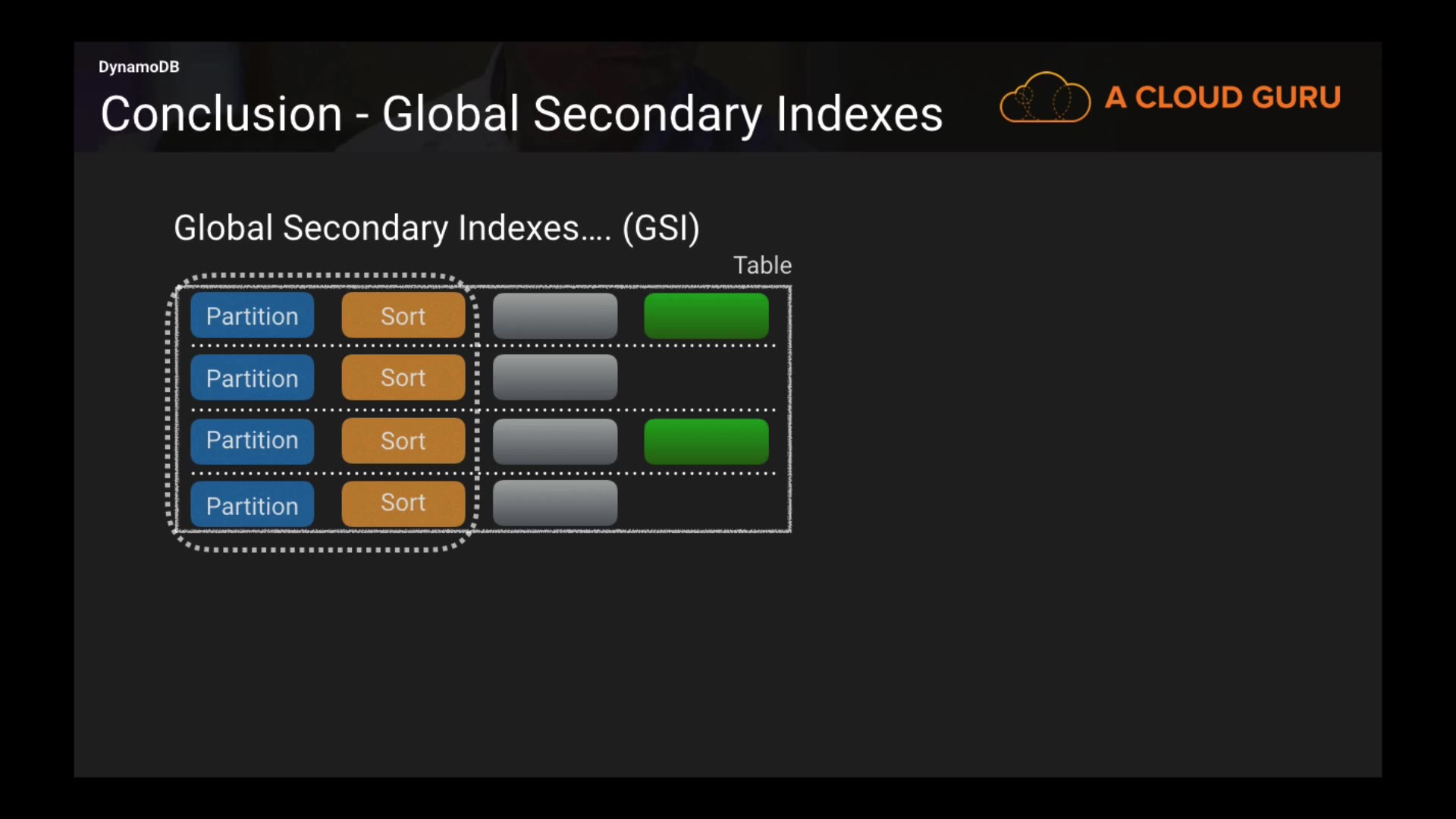Click the third row grey attribute block
The width and height of the screenshot is (1456, 819).
click(x=554, y=441)
